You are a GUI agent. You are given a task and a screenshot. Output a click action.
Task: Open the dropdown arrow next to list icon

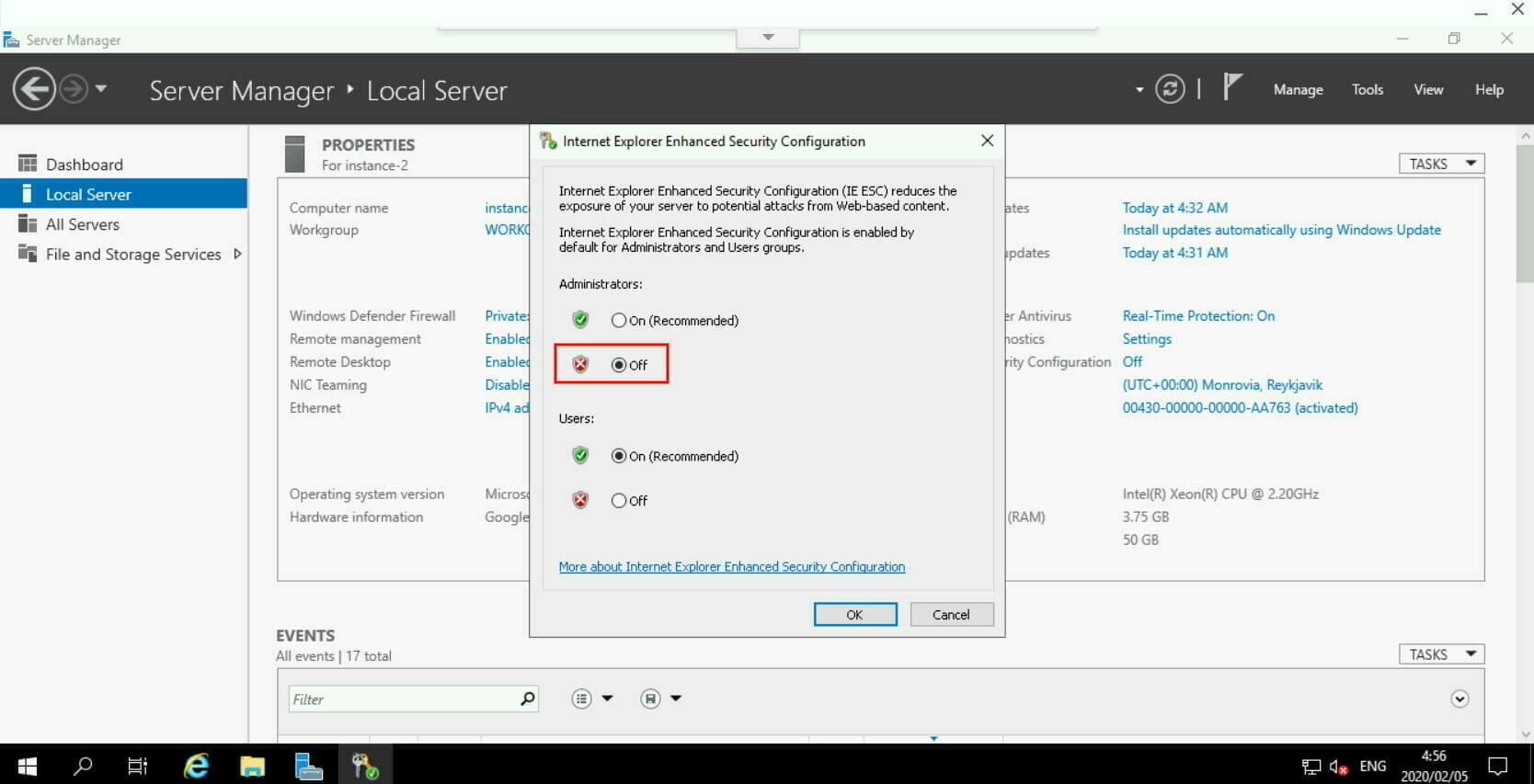[607, 699]
